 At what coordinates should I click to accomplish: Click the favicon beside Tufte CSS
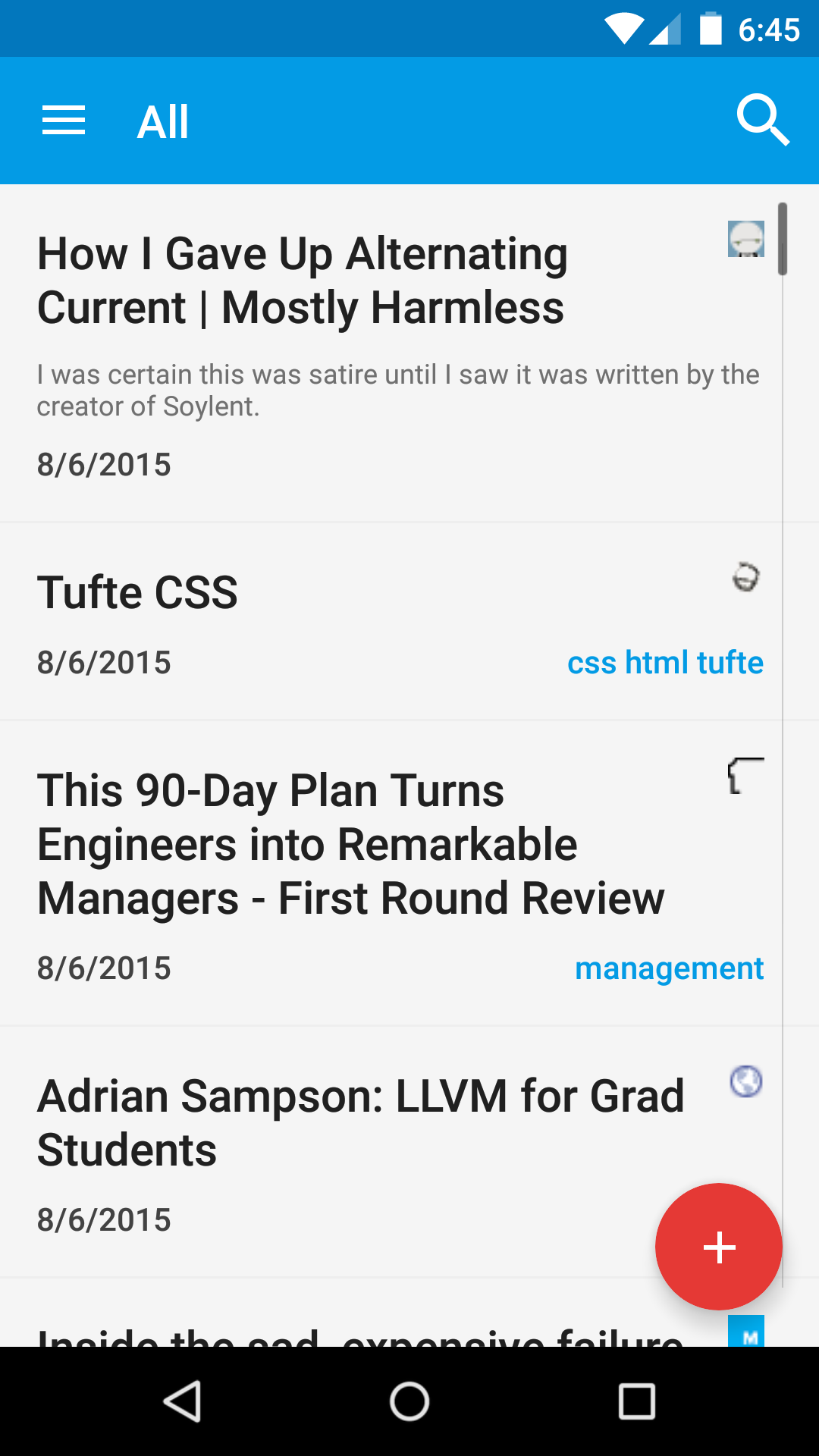tap(746, 577)
